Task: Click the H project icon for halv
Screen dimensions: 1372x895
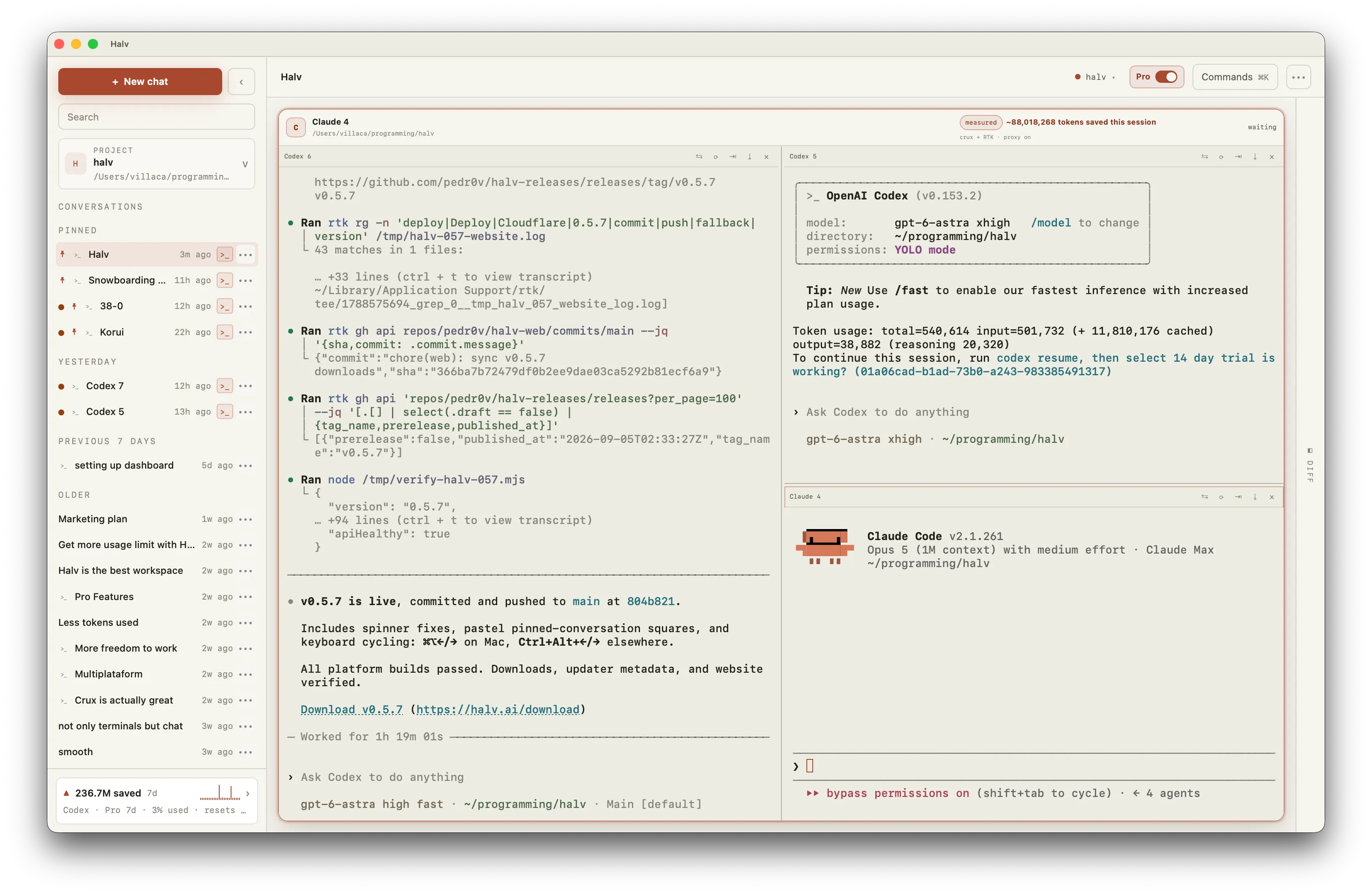Action: [x=76, y=164]
